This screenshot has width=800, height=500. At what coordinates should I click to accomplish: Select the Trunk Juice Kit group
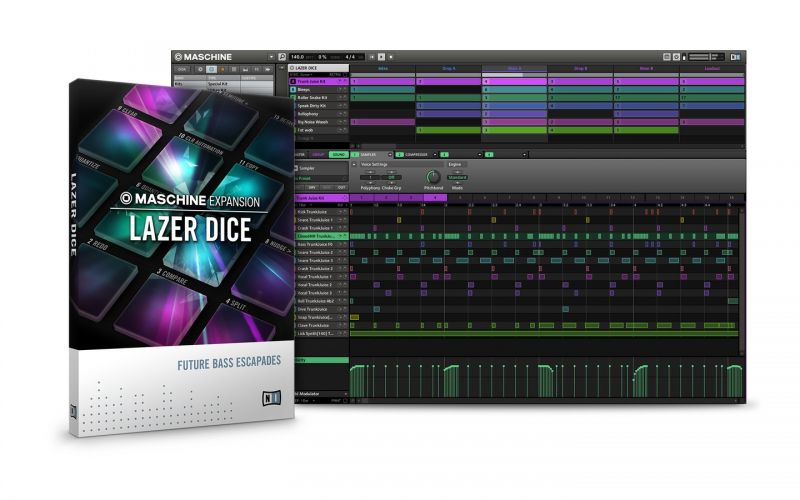[x=319, y=82]
